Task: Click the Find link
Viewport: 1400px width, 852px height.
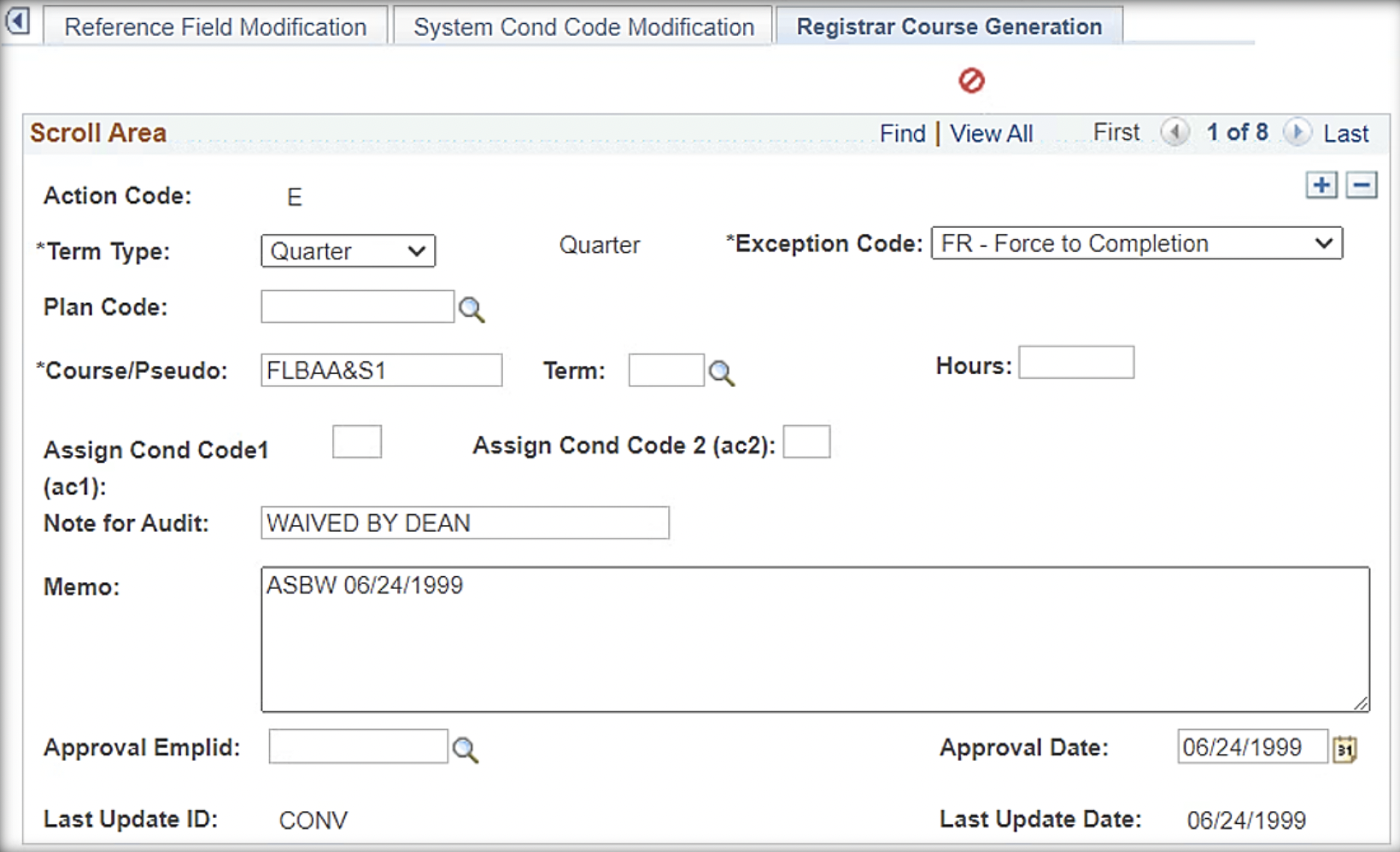Action: 902,133
